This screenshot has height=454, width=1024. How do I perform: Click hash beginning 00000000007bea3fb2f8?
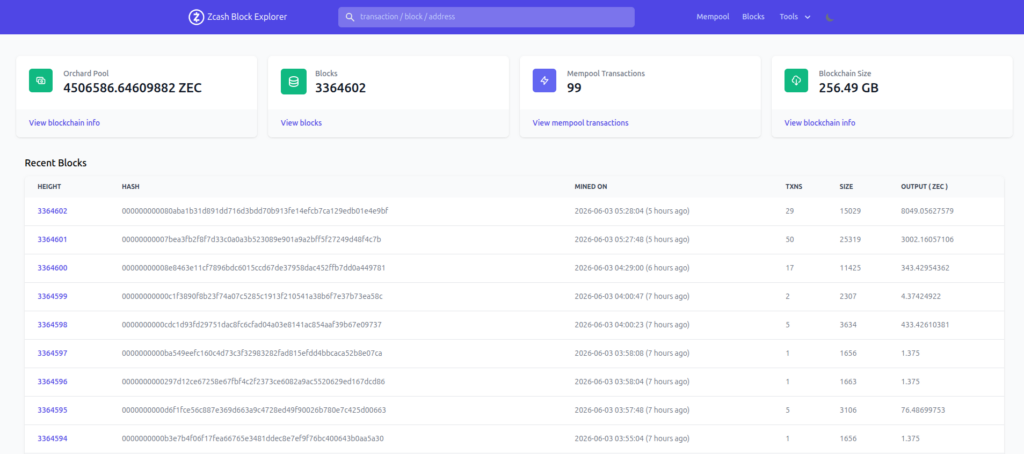251,240
